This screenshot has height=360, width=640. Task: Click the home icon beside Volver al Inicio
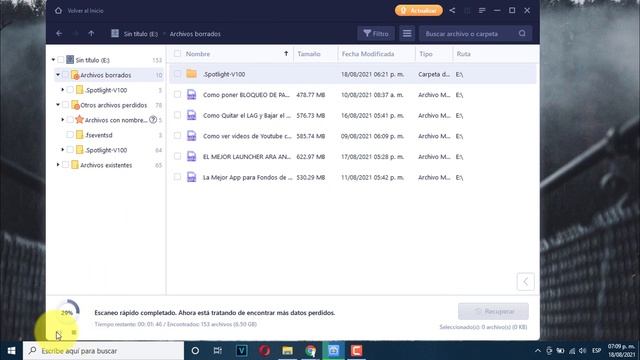[x=58, y=11]
